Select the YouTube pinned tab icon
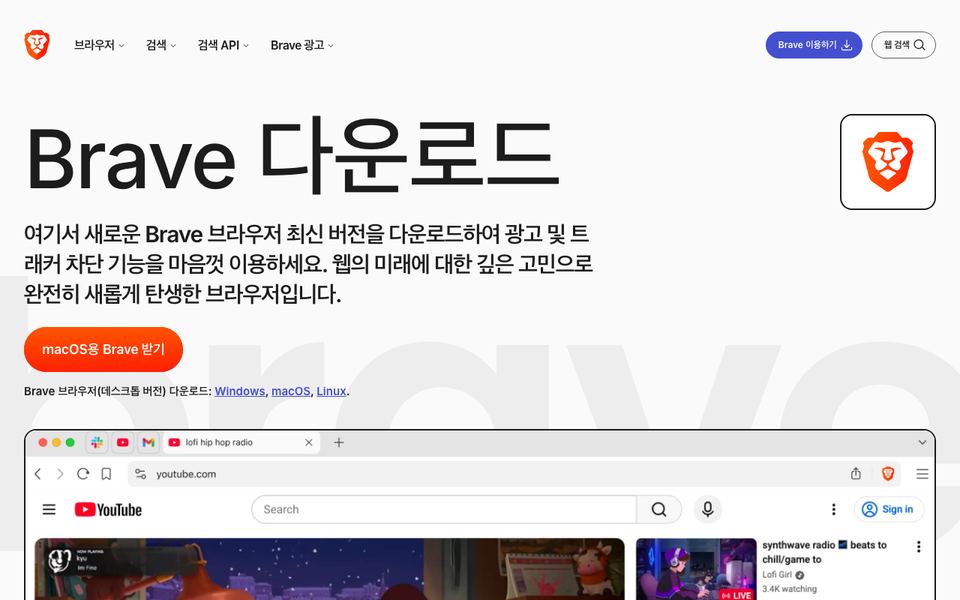 [122, 442]
